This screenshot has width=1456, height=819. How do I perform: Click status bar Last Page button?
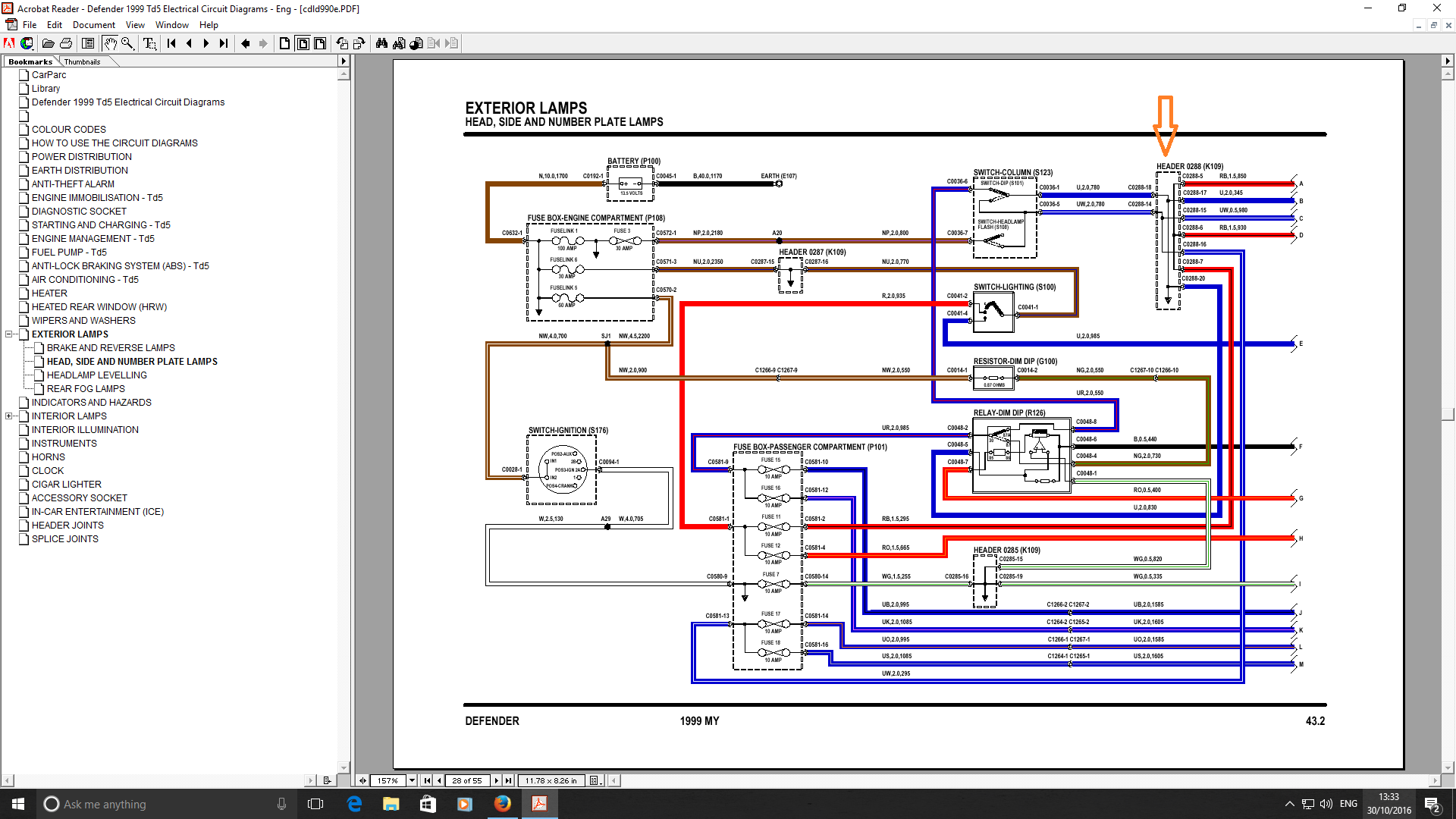[509, 780]
